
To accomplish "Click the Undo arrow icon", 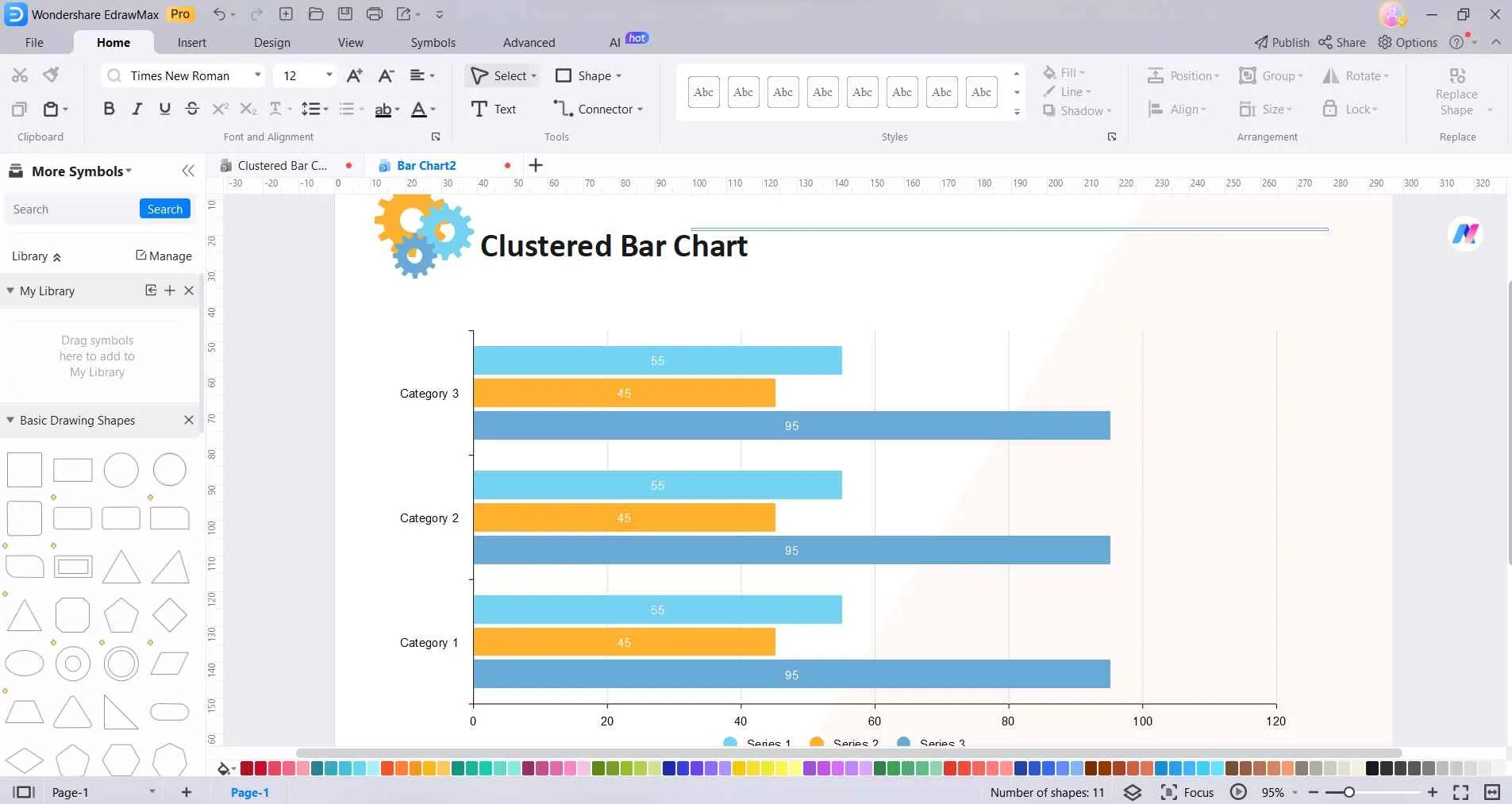I will [x=219, y=14].
